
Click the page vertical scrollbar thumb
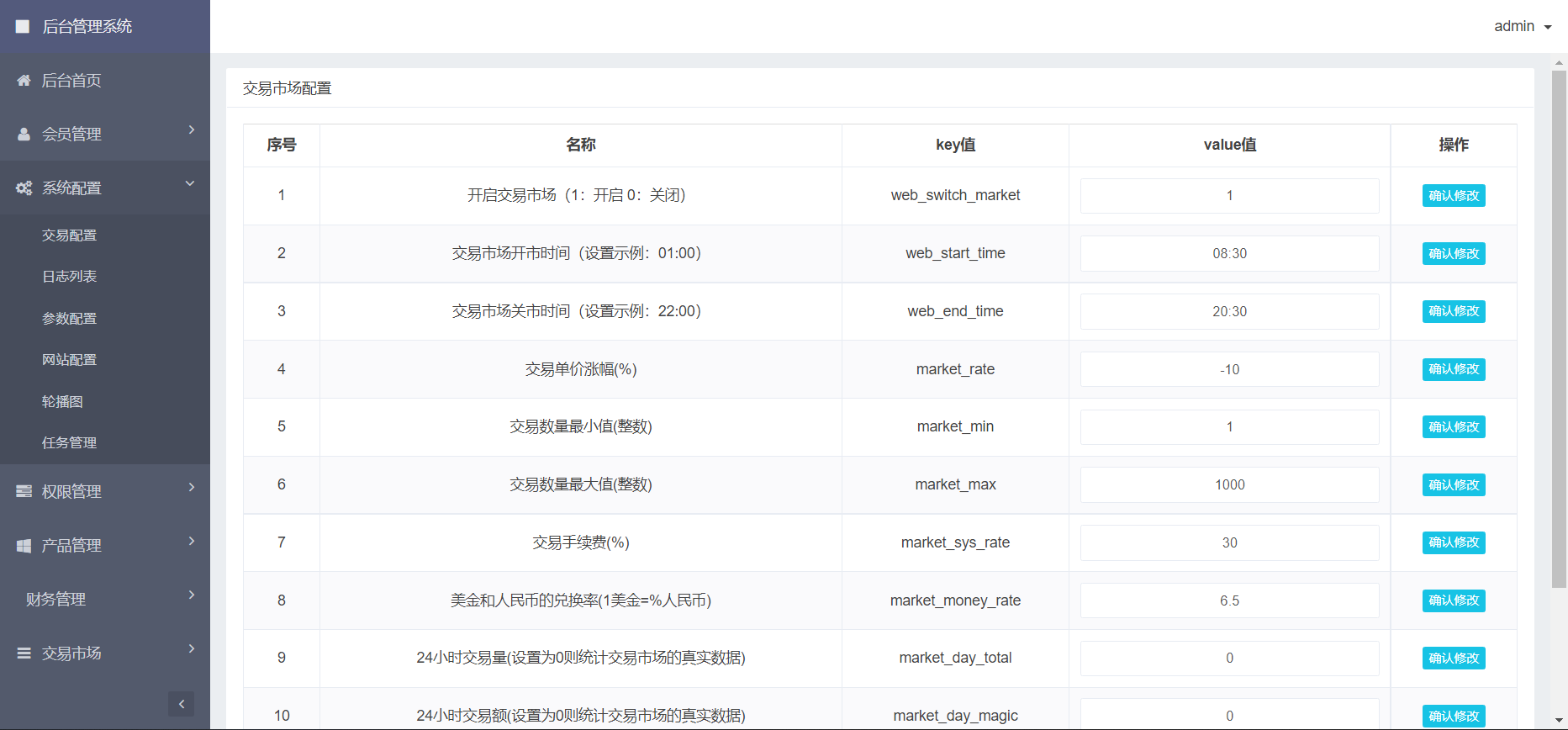(x=1559, y=330)
